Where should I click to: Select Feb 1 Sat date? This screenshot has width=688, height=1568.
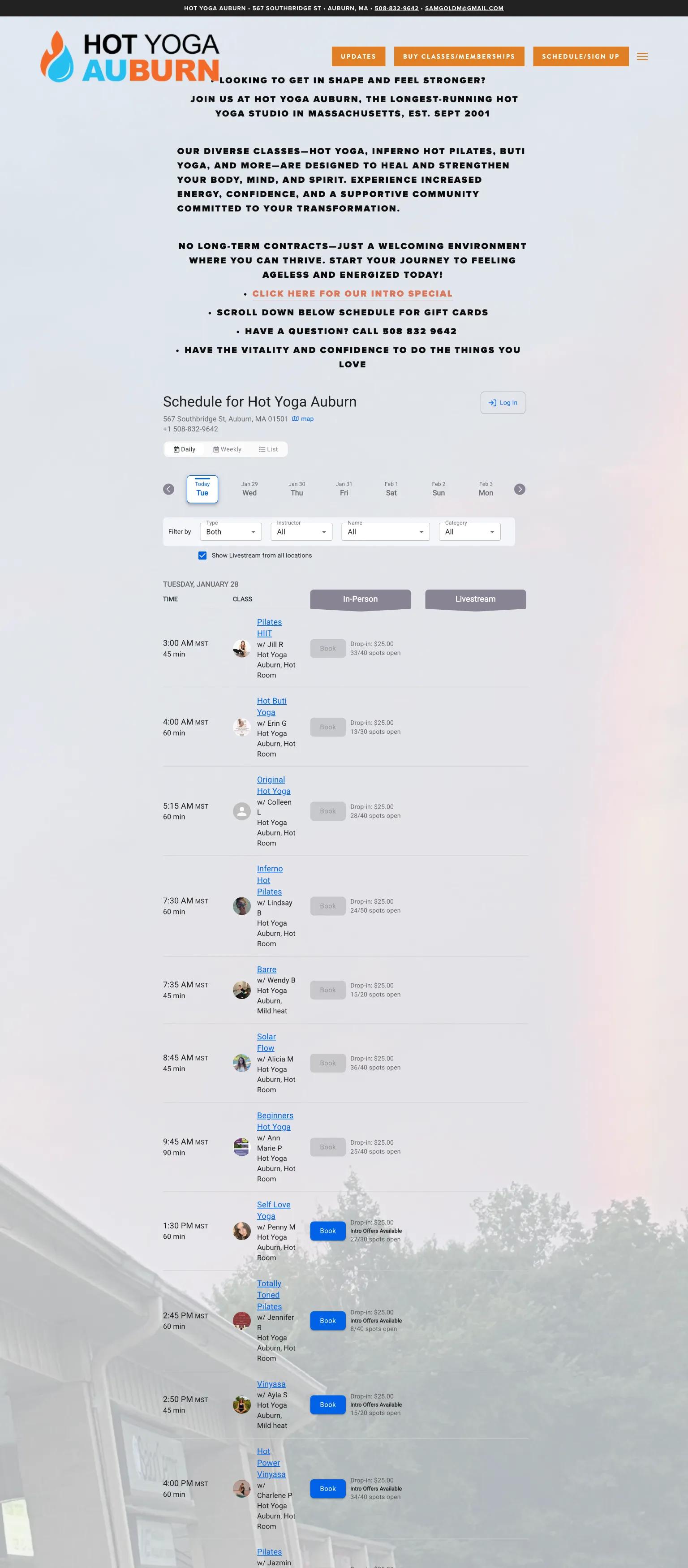point(391,489)
